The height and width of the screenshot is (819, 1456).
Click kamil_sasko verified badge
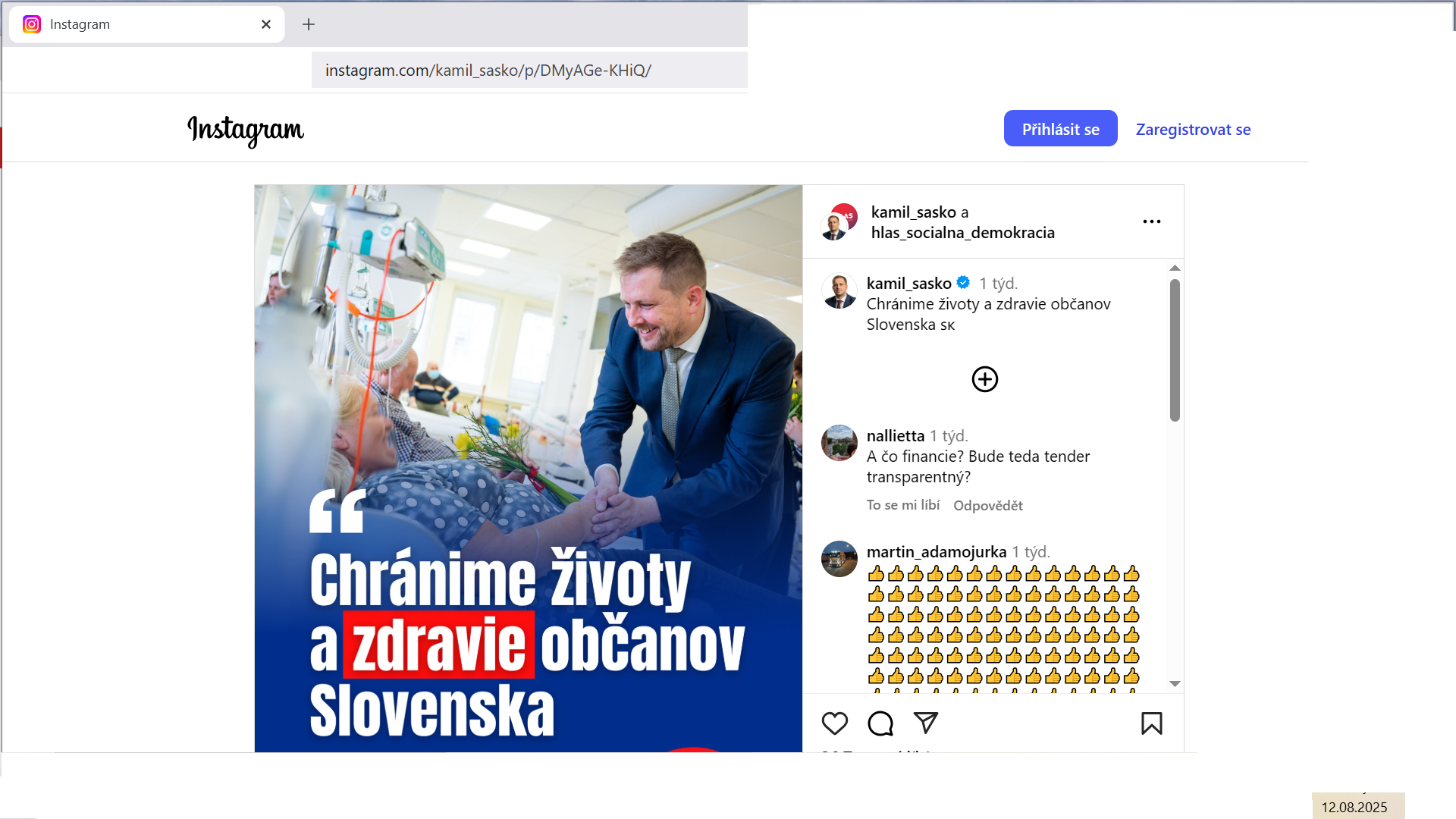click(x=963, y=283)
